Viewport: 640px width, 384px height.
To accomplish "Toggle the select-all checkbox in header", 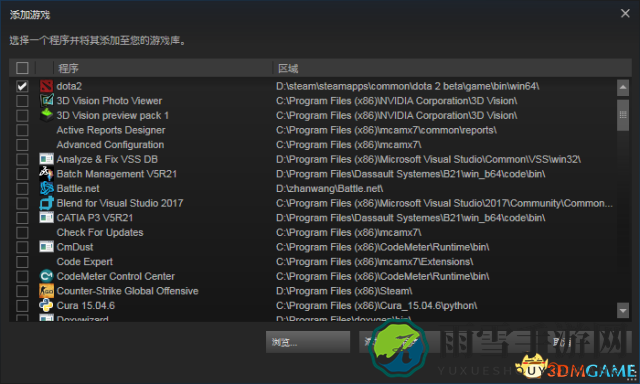I will point(22,68).
